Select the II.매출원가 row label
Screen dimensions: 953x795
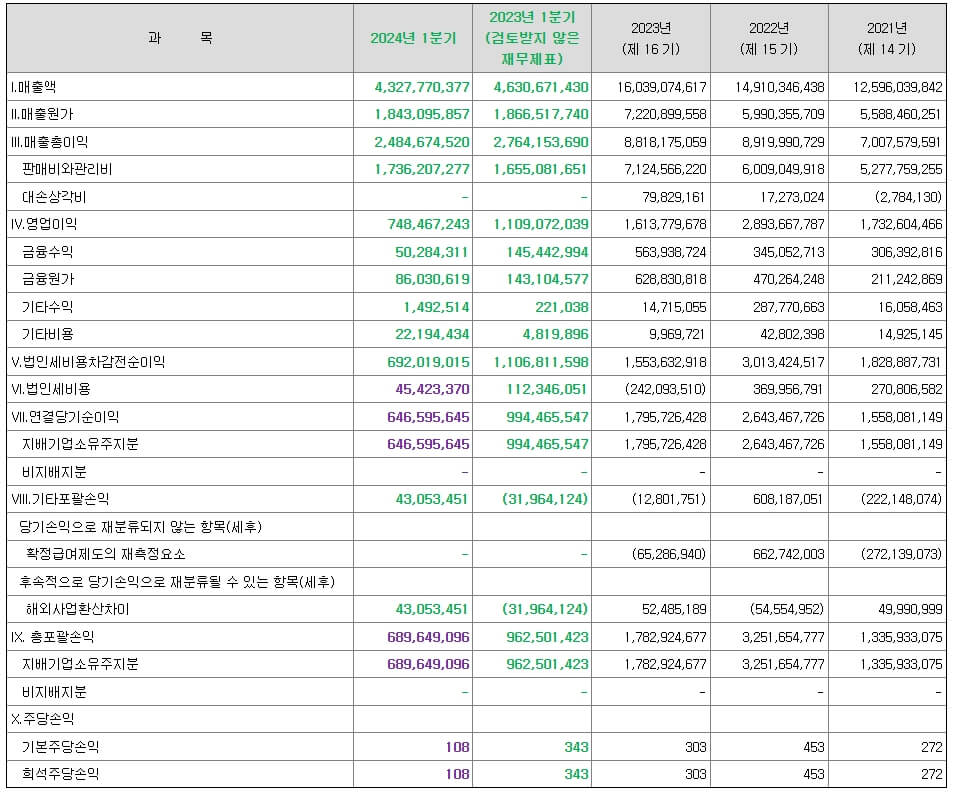[x=45, y=116]
